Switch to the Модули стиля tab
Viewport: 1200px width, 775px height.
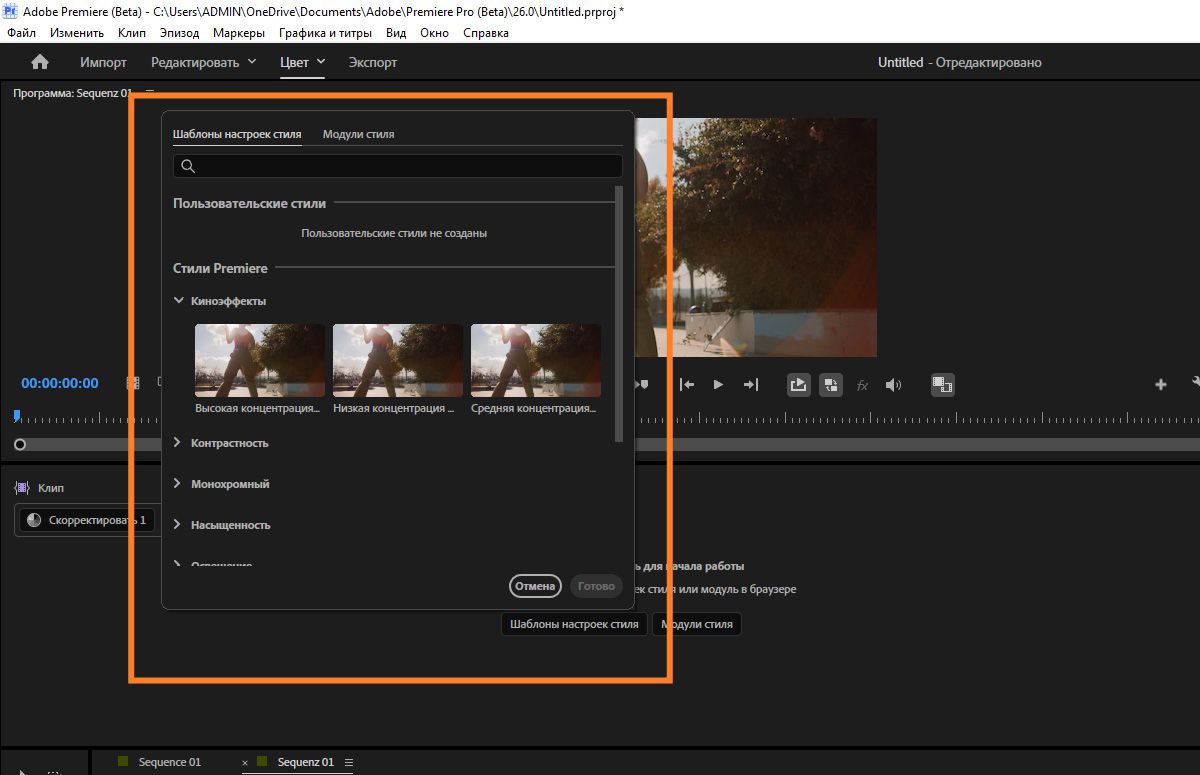(x=358, y=134)
